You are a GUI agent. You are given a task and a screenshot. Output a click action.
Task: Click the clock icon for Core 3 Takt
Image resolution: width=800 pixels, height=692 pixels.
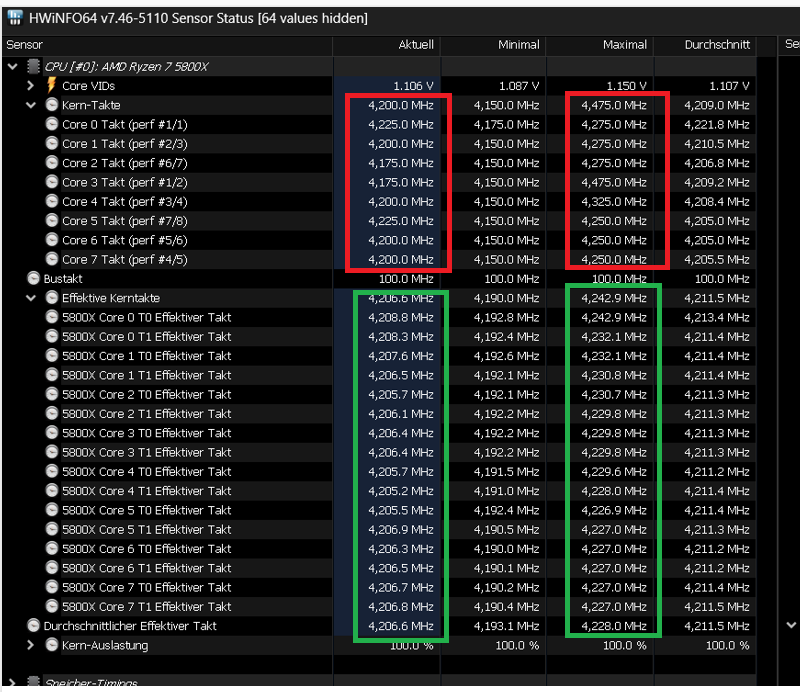pos(52,182)
